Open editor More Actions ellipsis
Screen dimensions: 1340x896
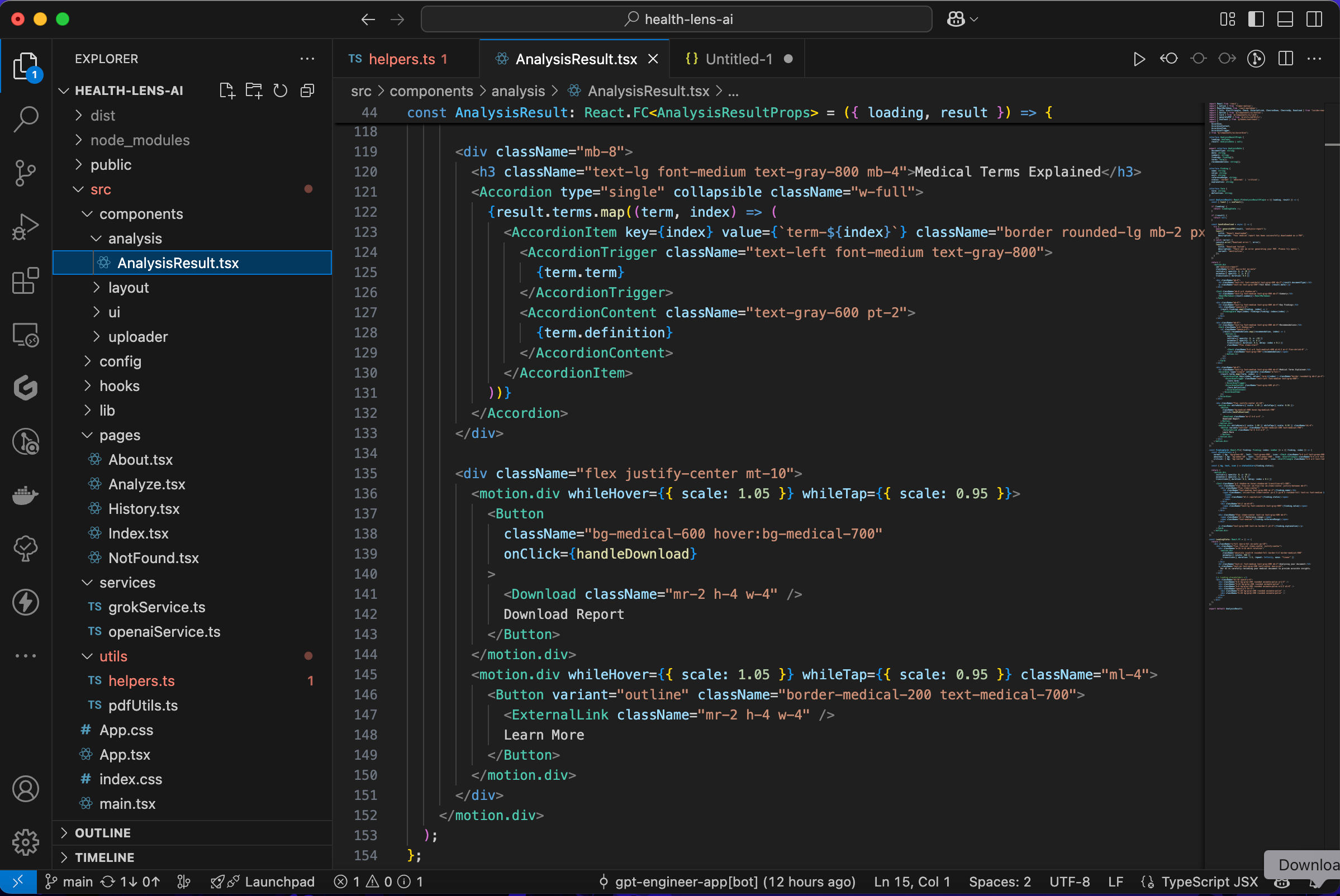point(1315,59)
